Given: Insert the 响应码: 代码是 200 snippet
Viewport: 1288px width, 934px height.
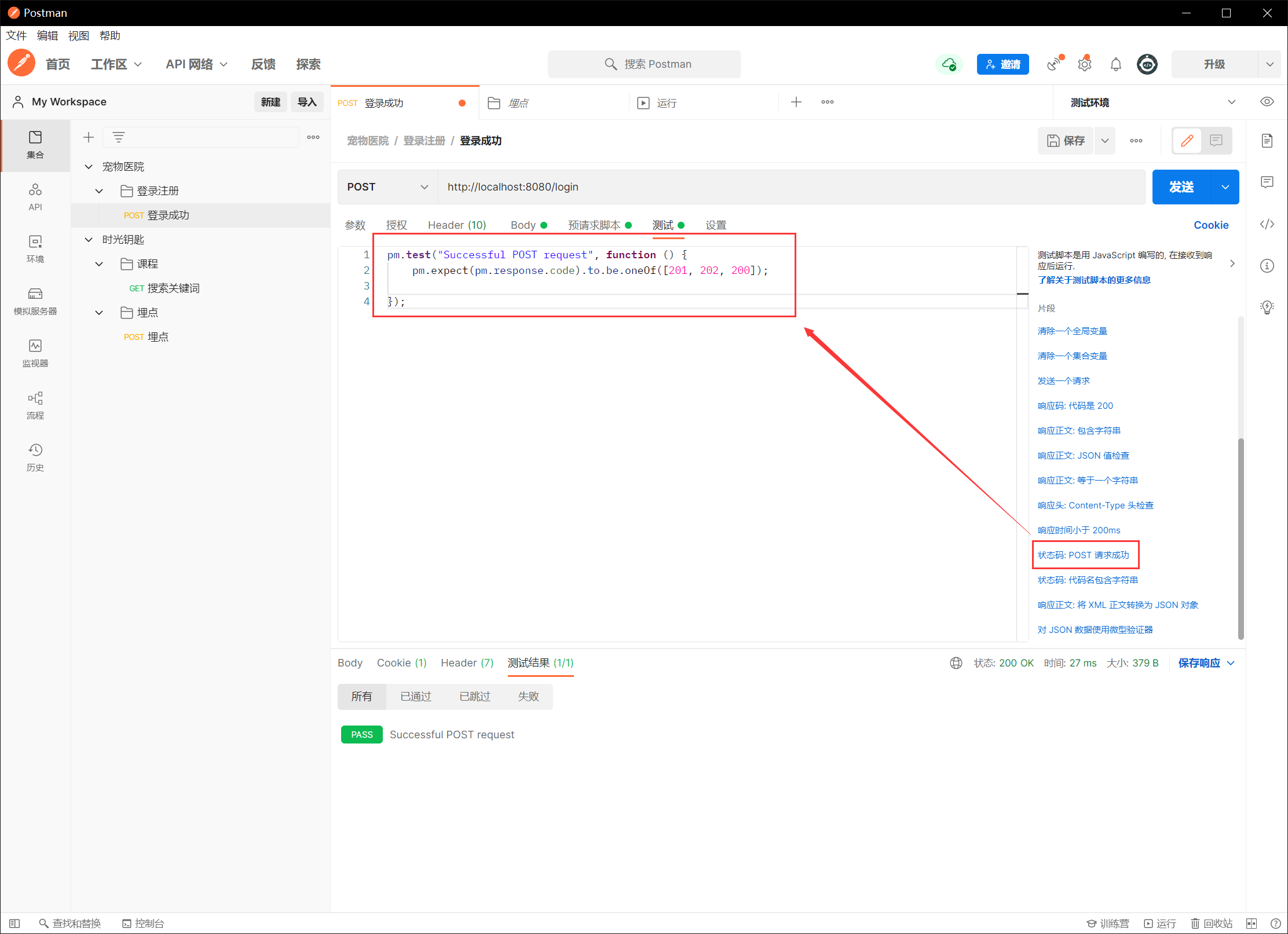Looking at the screenshot, I should 1075,406.
